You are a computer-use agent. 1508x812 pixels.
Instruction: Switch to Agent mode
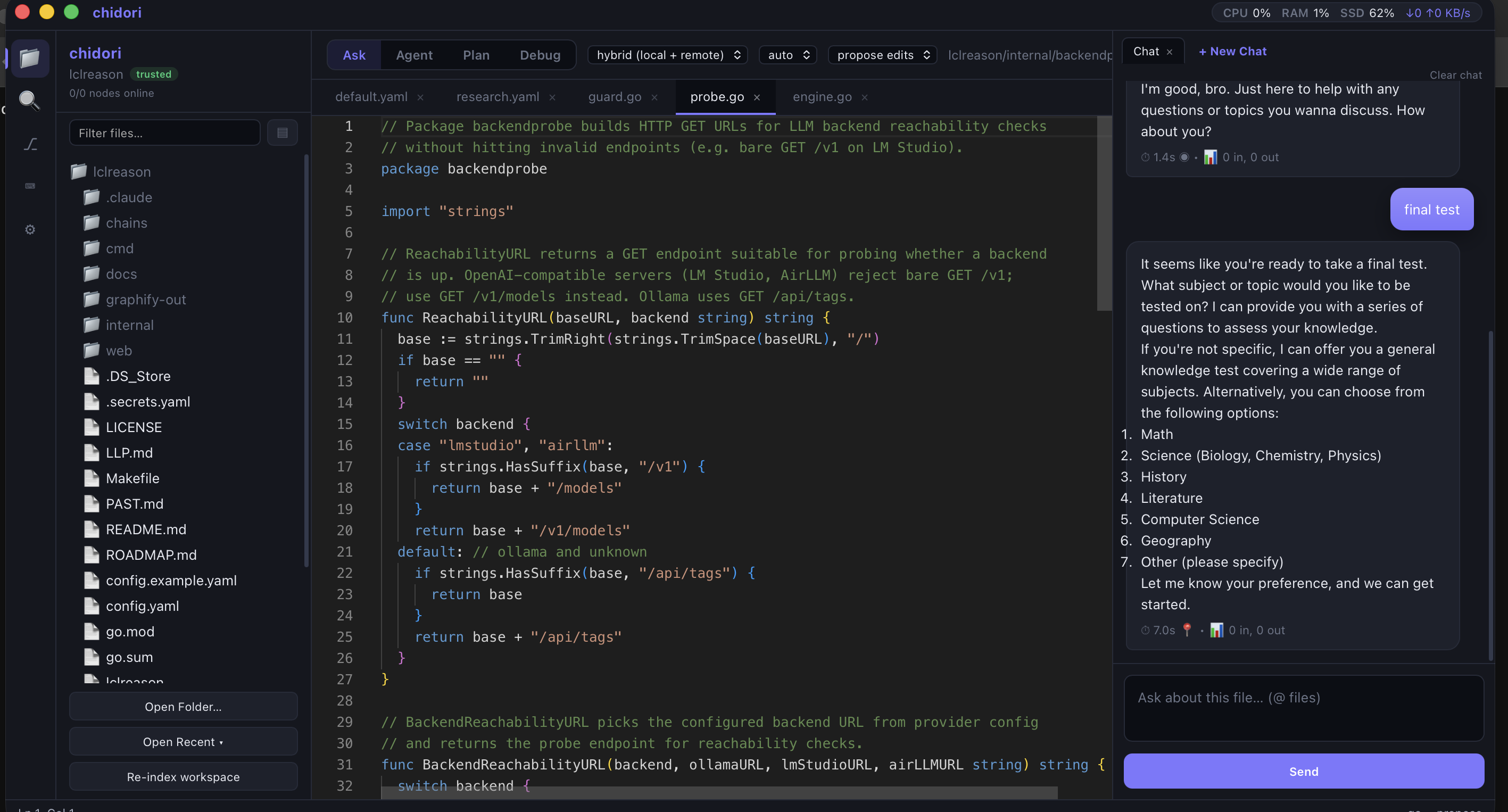tap(415, 55)
